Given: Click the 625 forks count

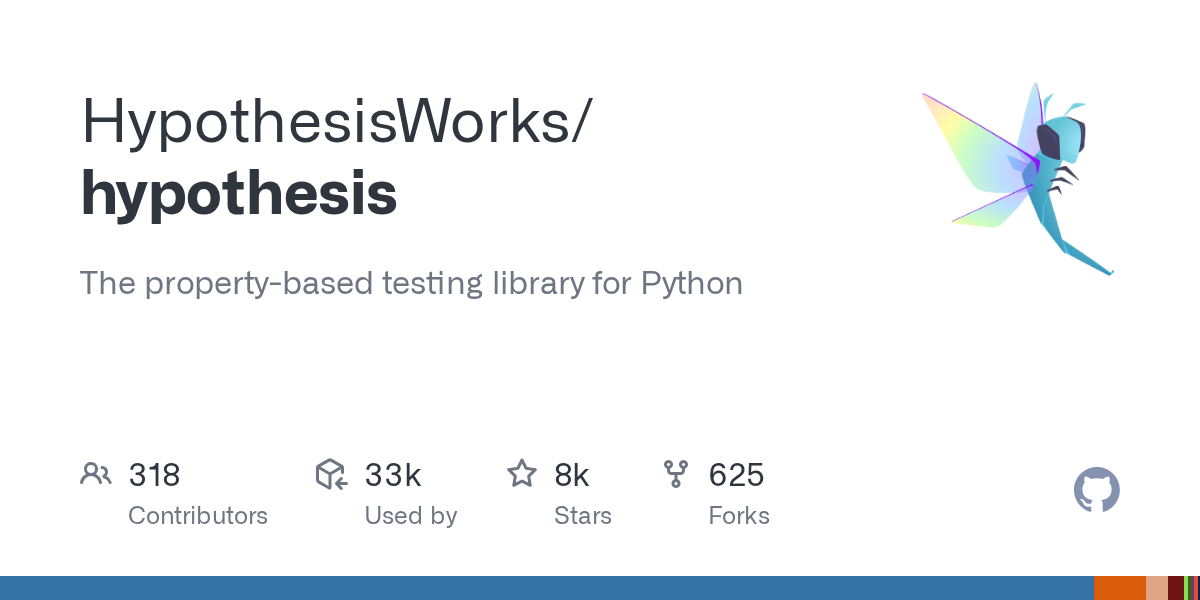Looking at the screenshot, I should click(x=736, y=474).
